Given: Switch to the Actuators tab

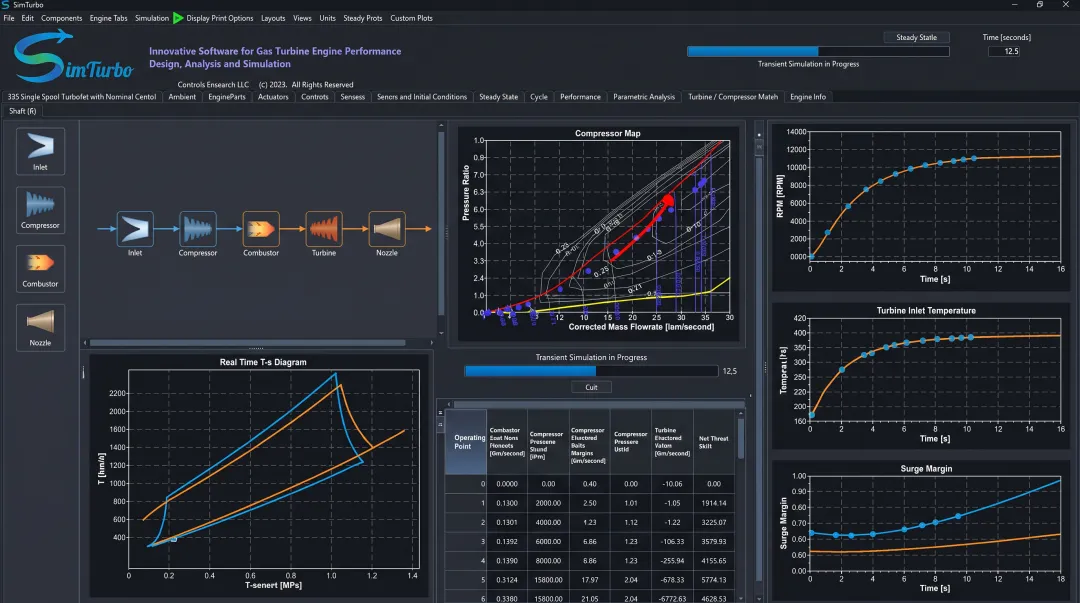Looking at the screenshot, I should (x=273, y=97).
